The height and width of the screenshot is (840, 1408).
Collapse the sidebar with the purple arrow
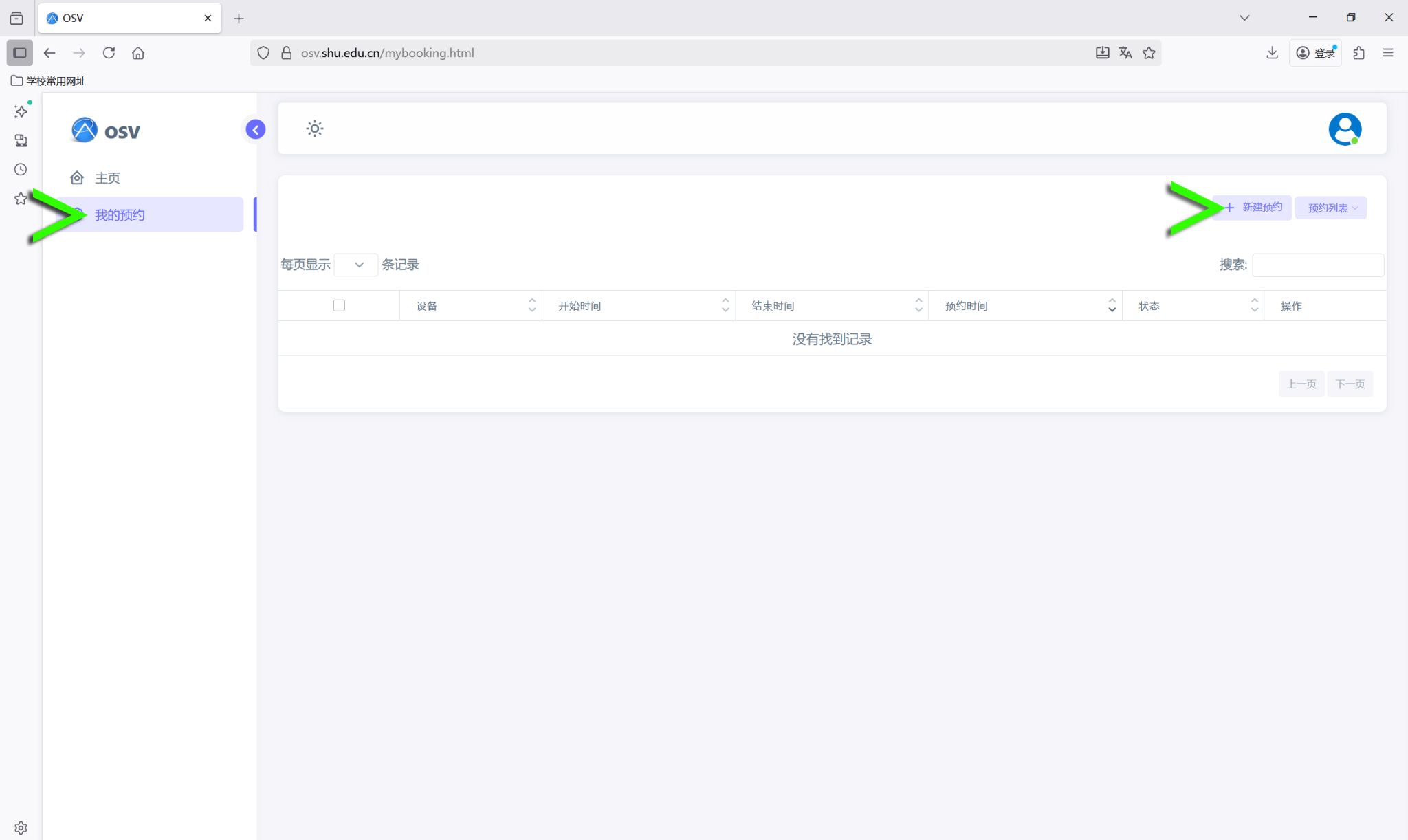[x=256, y=129]
